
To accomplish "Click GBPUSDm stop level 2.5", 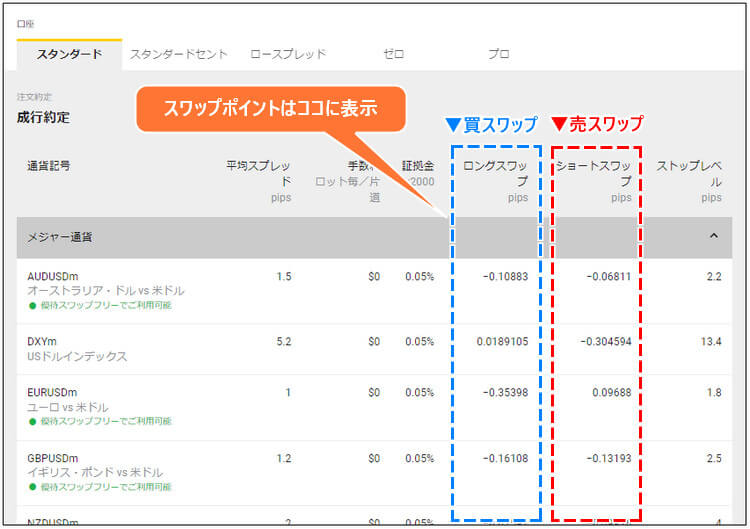I will pos(714,458).
